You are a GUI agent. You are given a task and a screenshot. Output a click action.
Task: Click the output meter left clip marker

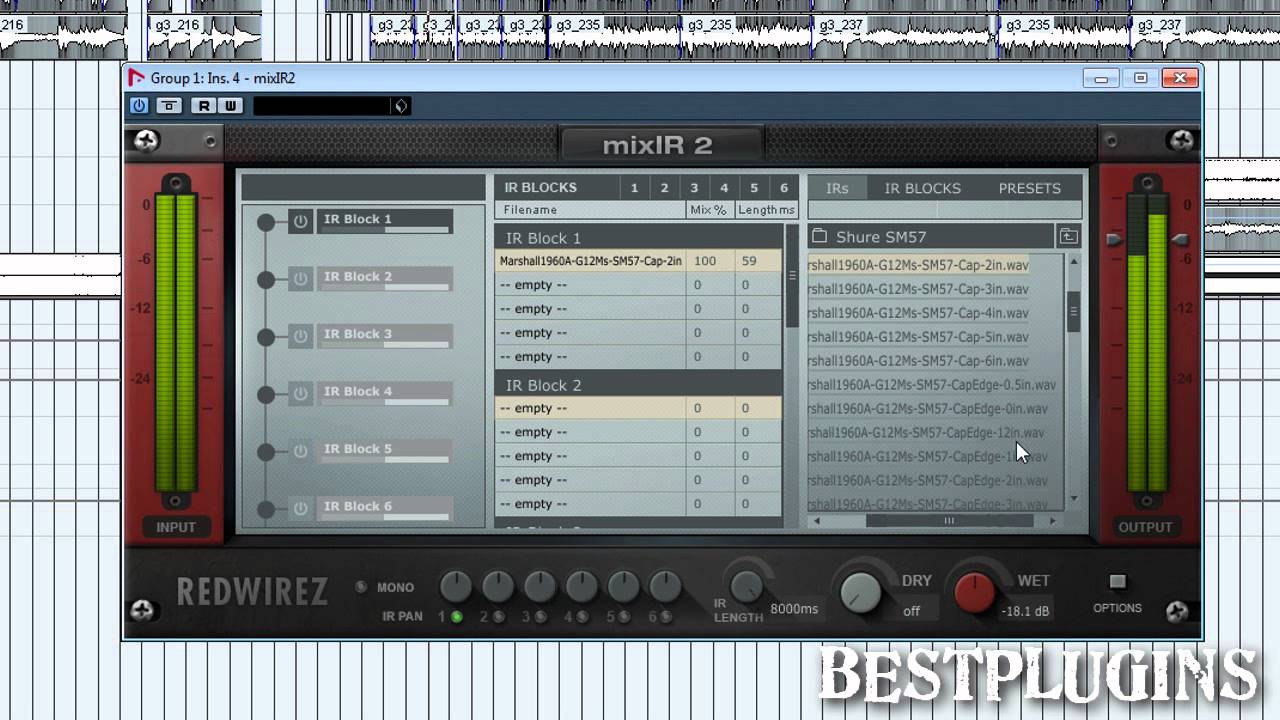point(1114,239)
